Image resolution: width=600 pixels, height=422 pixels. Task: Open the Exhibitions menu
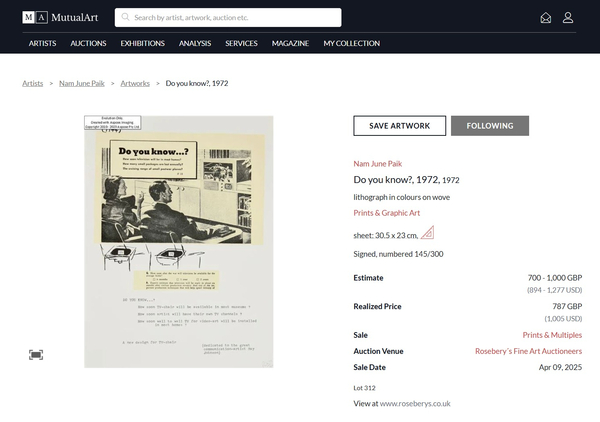(143, 43)
